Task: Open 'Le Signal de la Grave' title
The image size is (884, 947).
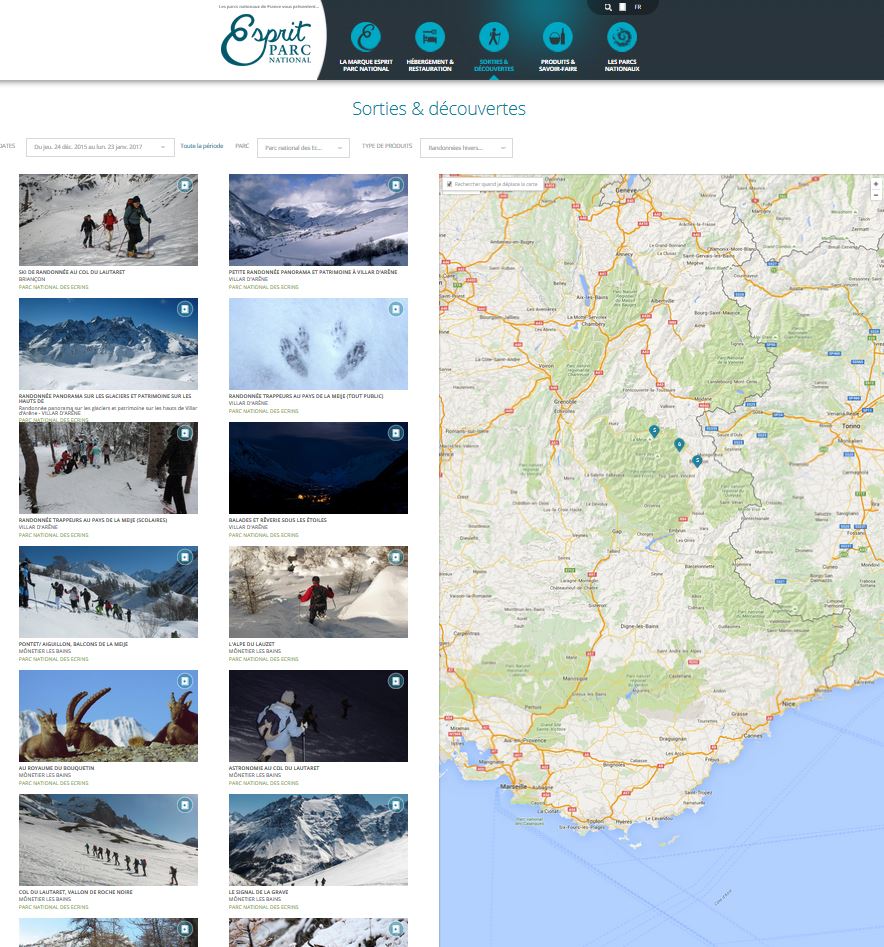Action: (258, 891)
